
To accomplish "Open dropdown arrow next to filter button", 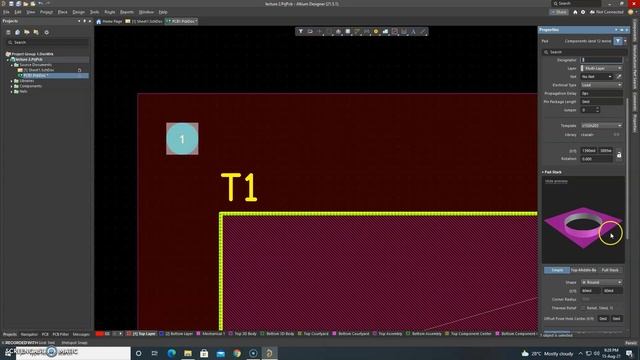I will click(x=625, y=41).
